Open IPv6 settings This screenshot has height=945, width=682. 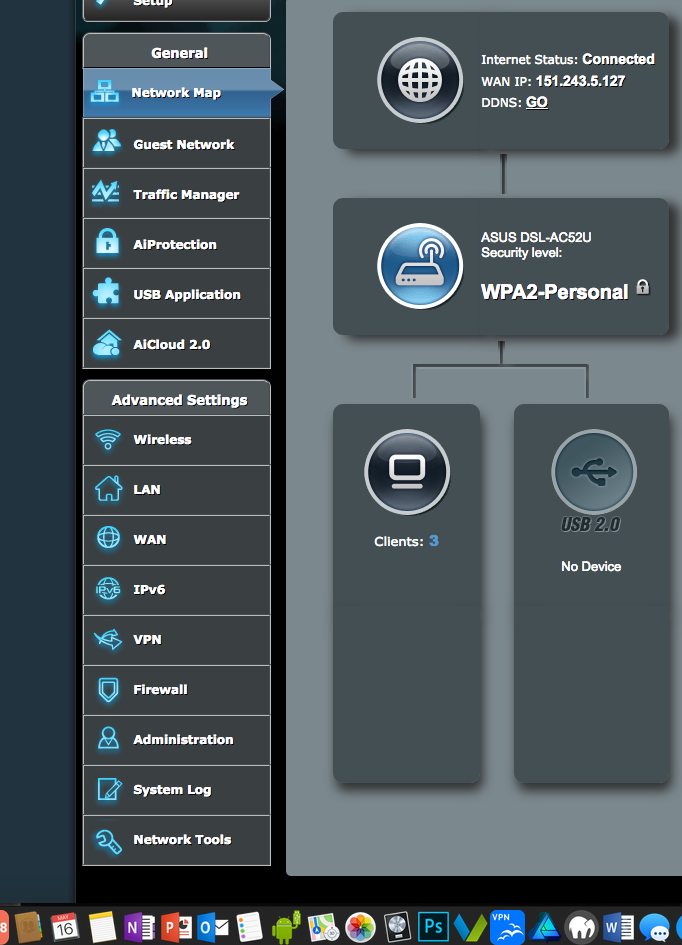click(177, 590)
